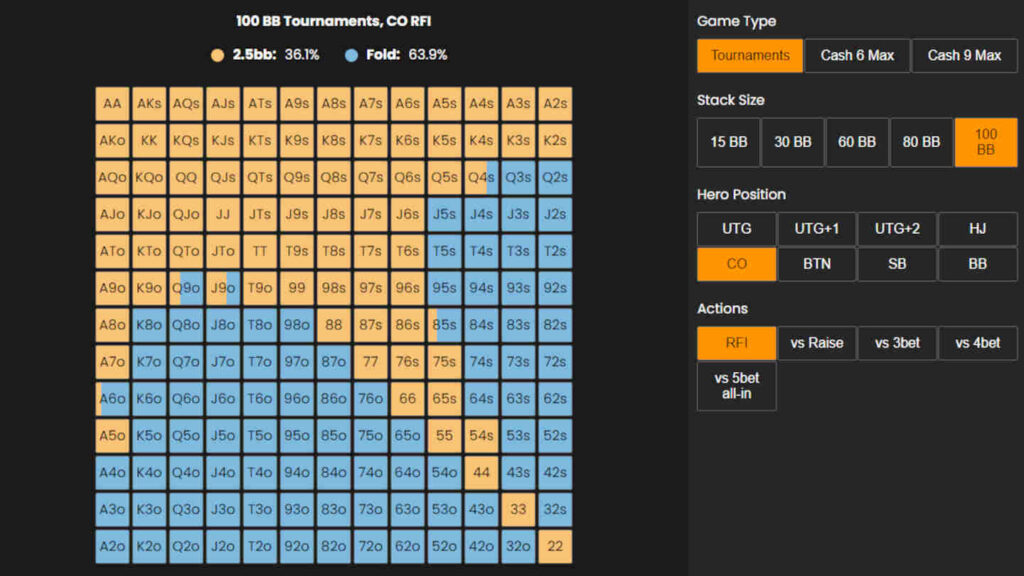Select the SB hero position
The image size is (1024, 576).
click(x=897, y=264)
